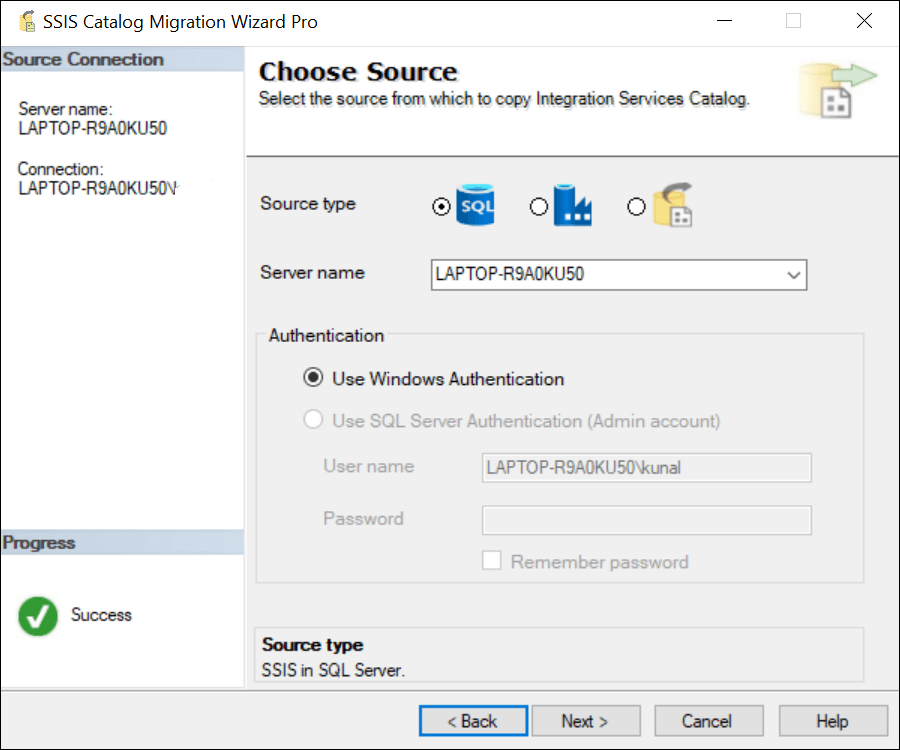The image size is (900, 750).
Task: Click the SQL Server source type icon
Action: tap(476, 206)
